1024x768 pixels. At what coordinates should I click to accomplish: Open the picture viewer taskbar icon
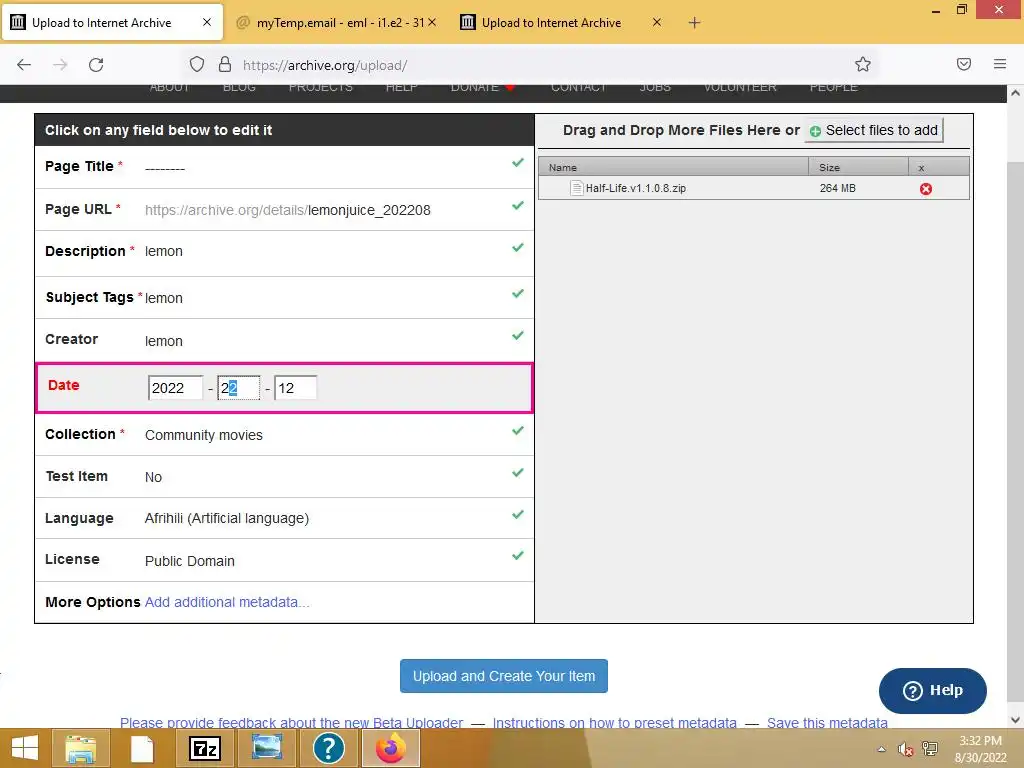pyautogui.click(x=267, y=747)
